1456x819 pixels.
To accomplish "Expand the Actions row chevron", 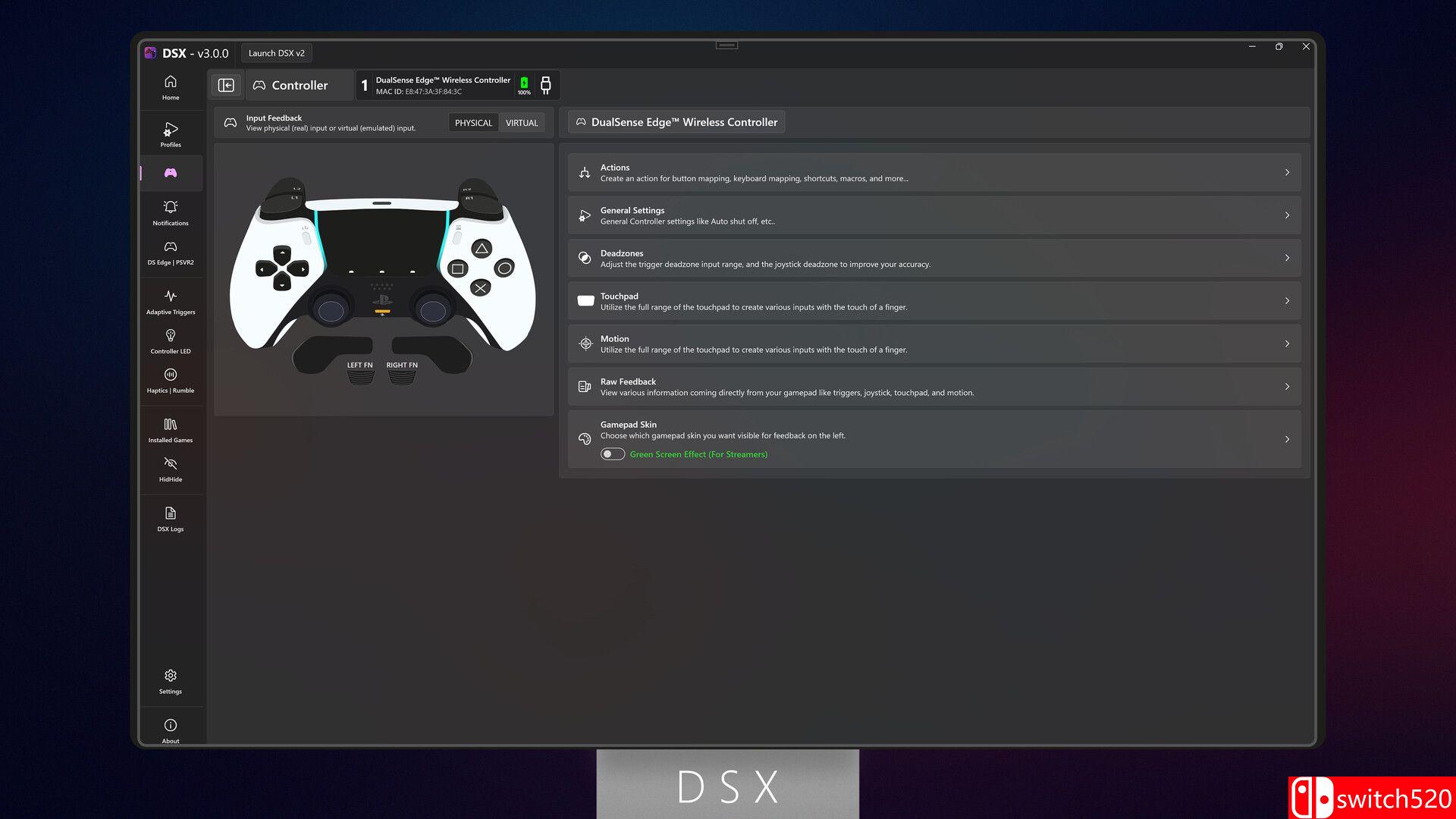I will click(1287, 173).
